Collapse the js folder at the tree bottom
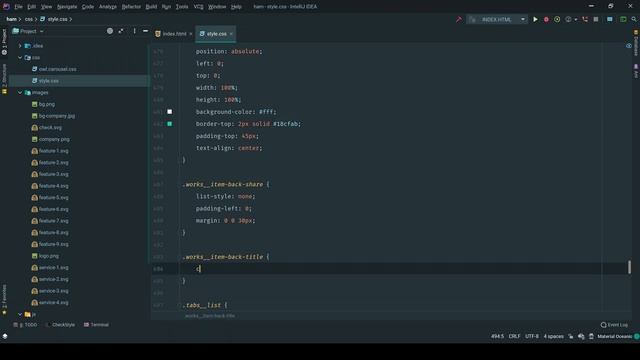Screen dimensions: 640x360 (20, 314)
